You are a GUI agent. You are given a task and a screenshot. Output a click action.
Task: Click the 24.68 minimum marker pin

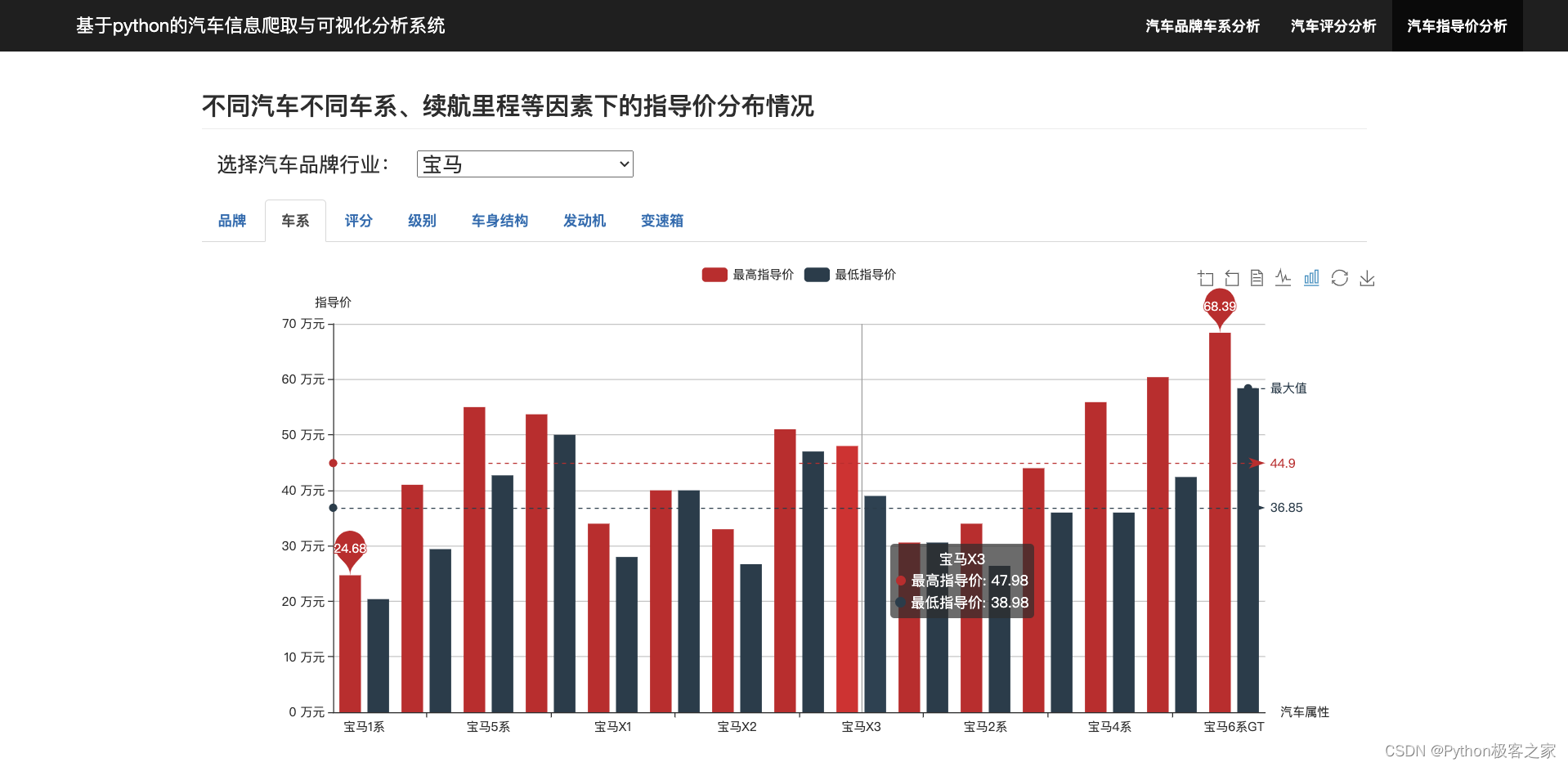tap(350, 549)
